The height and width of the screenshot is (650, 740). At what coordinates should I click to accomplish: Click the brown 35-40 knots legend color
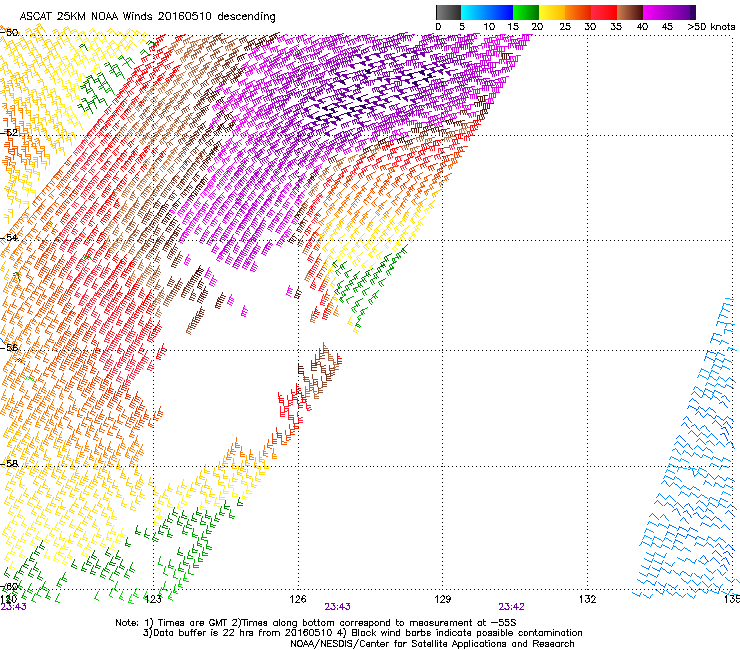630,12
